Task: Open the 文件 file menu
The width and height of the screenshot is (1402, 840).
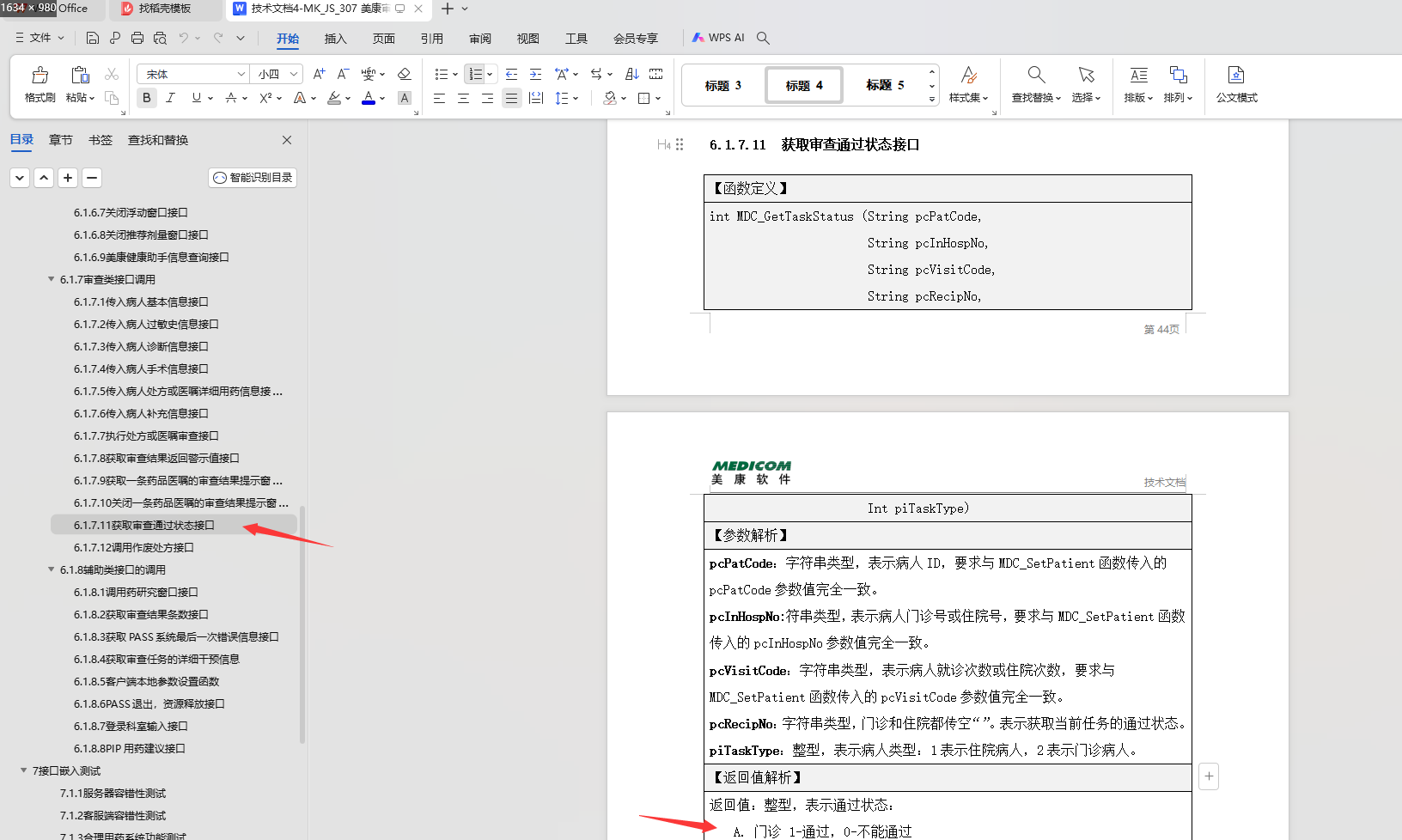Action: tap(40, 38)
